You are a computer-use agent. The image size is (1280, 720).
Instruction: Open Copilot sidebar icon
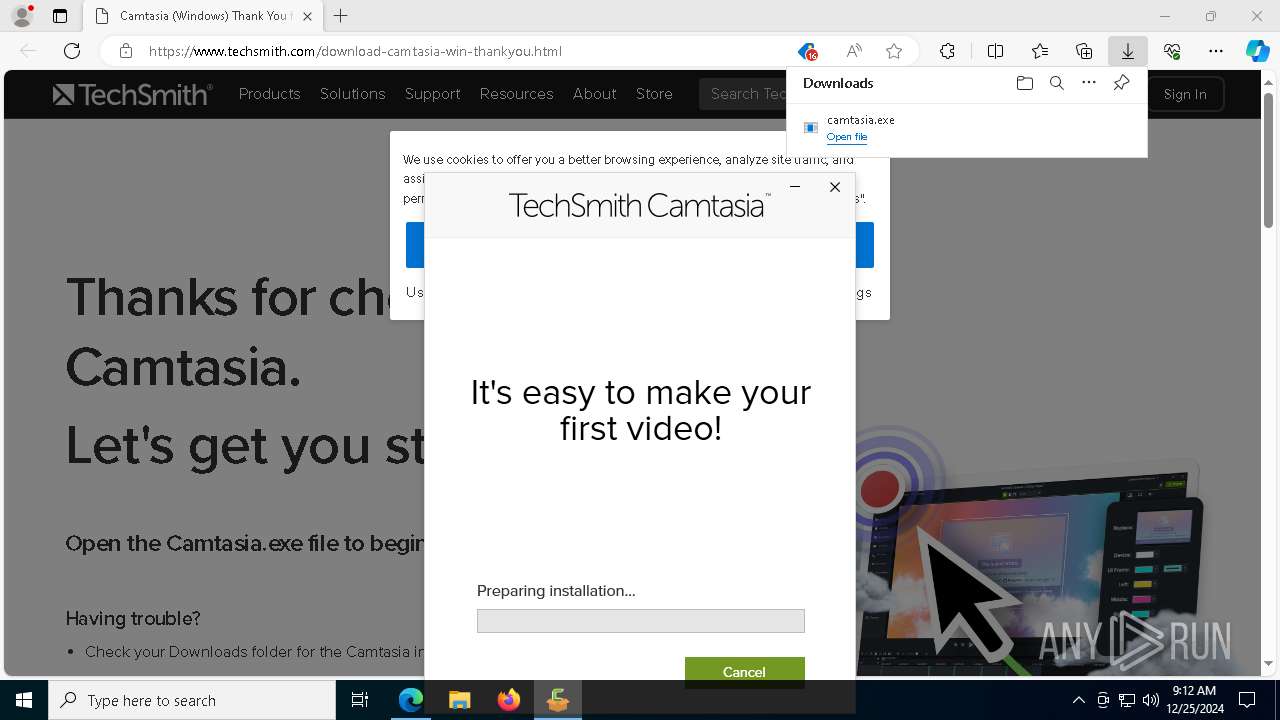tap(1257, 51)
